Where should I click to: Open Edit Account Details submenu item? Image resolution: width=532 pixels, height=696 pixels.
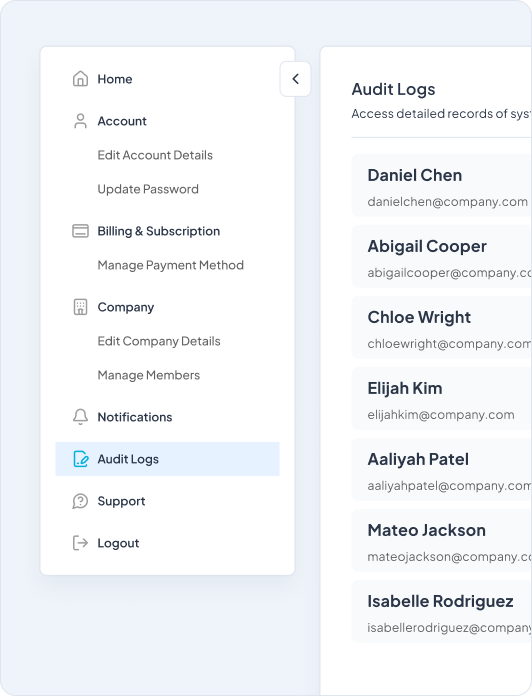[x=155, y=155]
